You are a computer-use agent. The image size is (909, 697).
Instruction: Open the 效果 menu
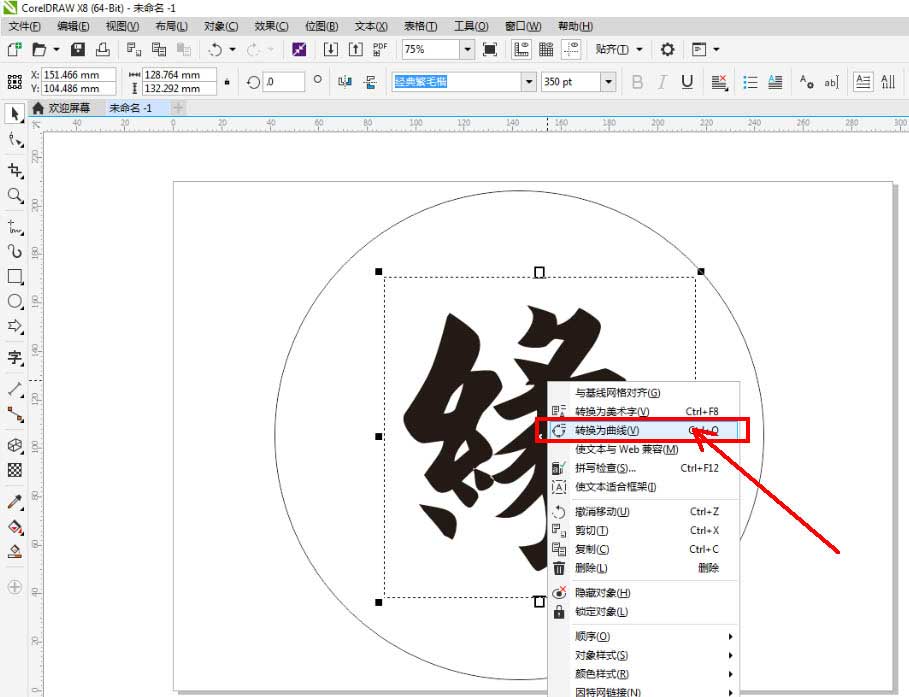[271, 26]
